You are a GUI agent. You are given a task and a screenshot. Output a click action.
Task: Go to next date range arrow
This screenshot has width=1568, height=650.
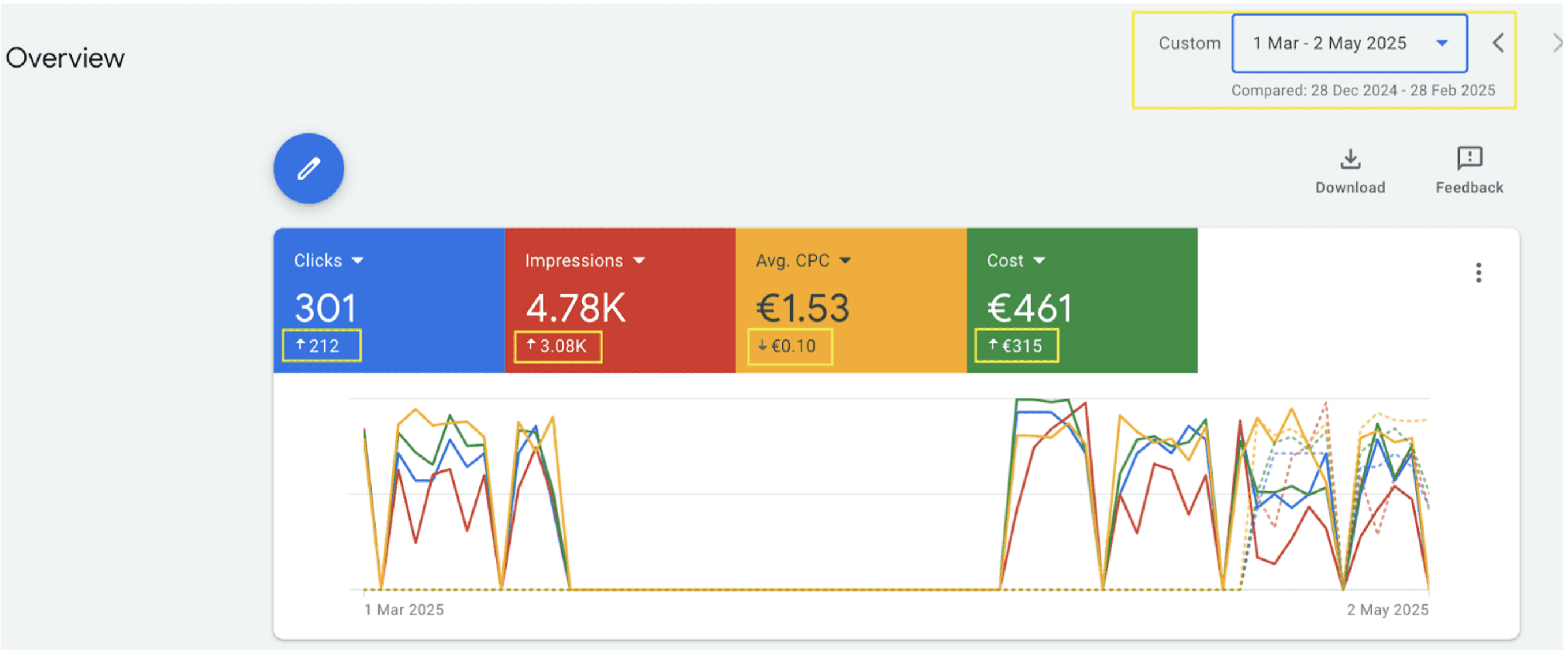[1558, 43]
